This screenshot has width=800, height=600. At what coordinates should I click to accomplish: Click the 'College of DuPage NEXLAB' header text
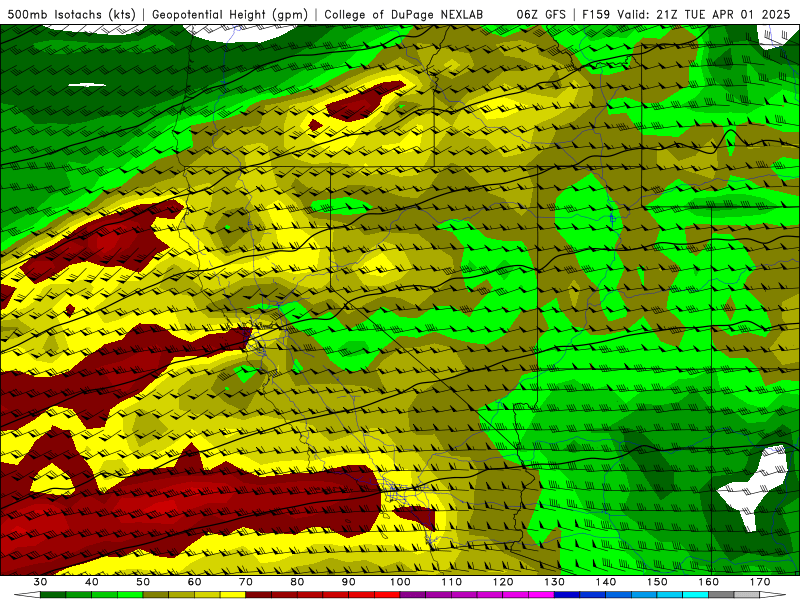[x=404, y=14]
